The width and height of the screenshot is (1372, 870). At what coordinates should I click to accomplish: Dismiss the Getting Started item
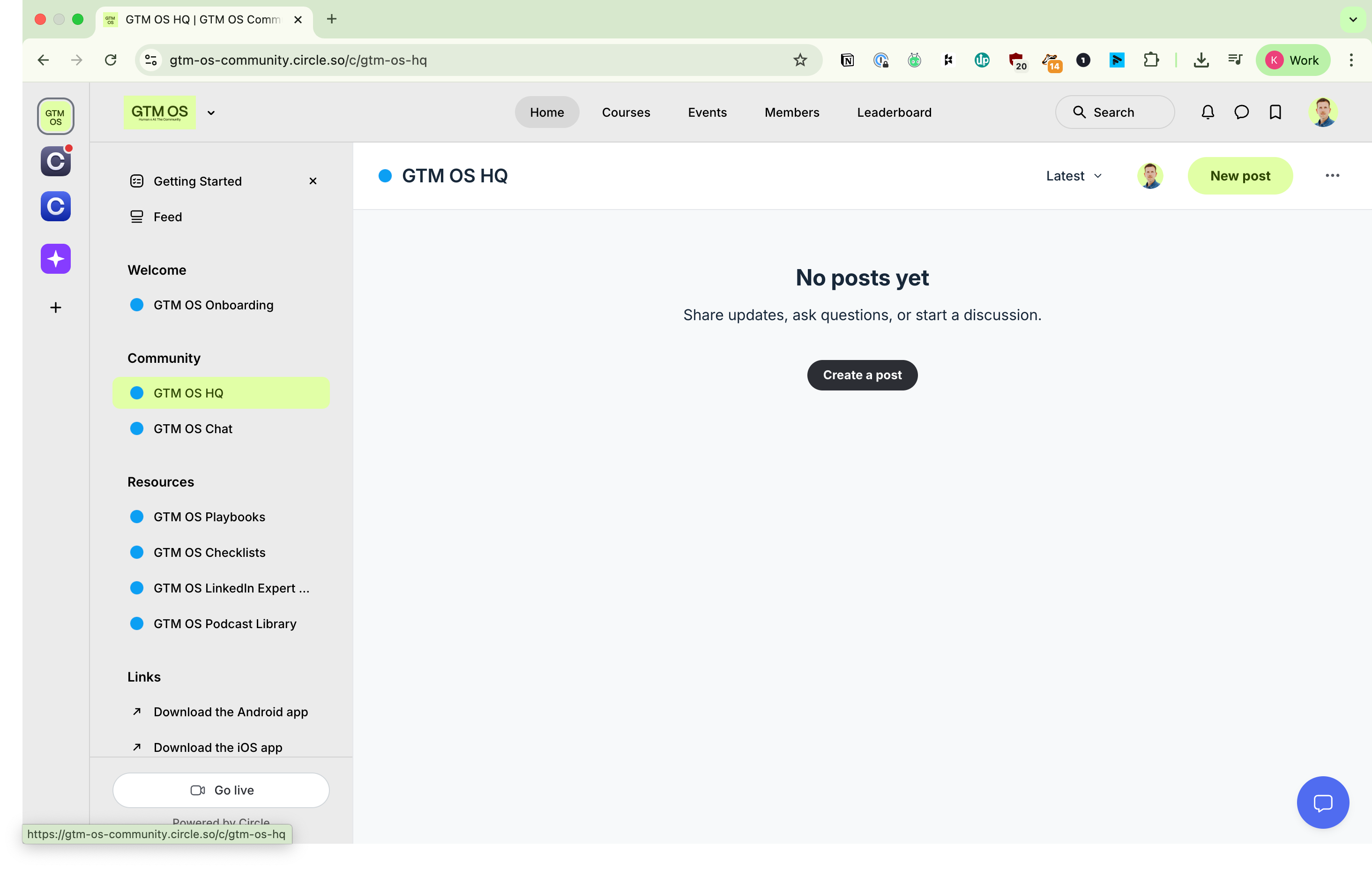point(313,181)
